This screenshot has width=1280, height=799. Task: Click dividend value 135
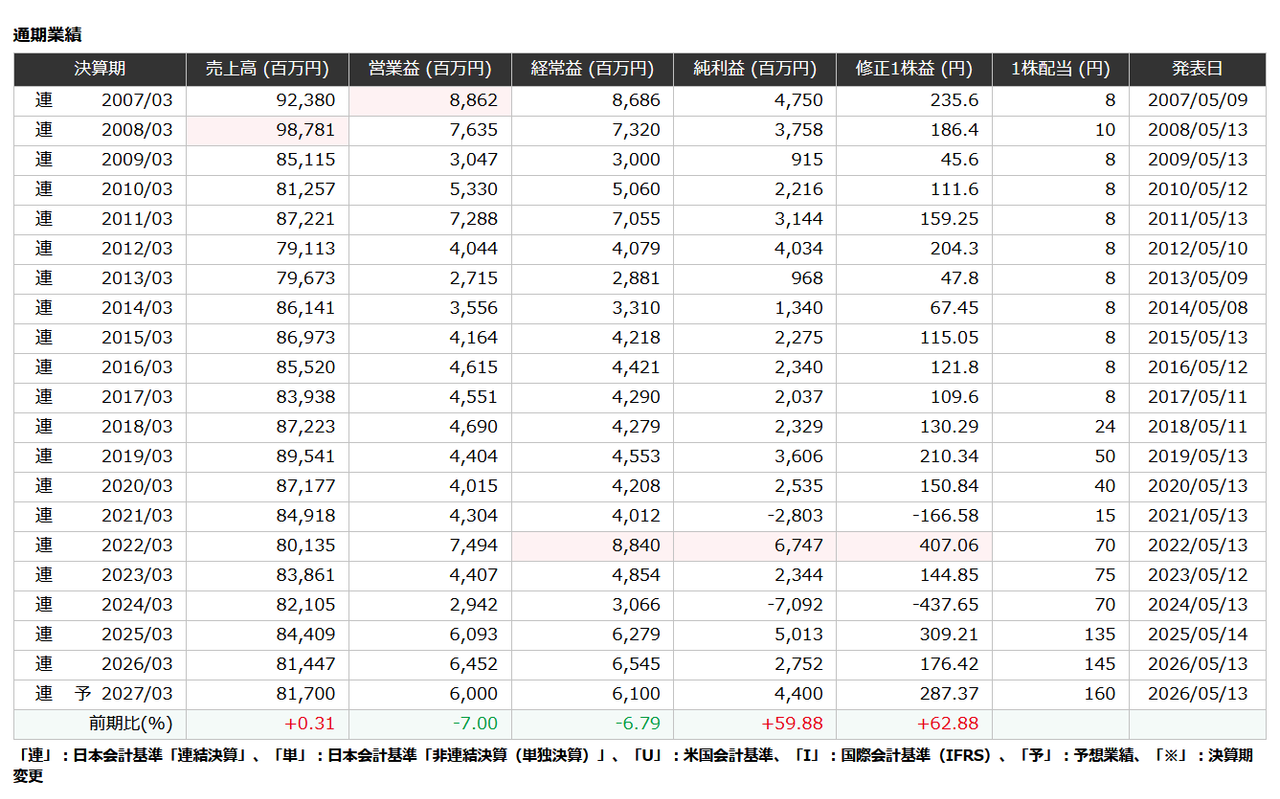1100,634
